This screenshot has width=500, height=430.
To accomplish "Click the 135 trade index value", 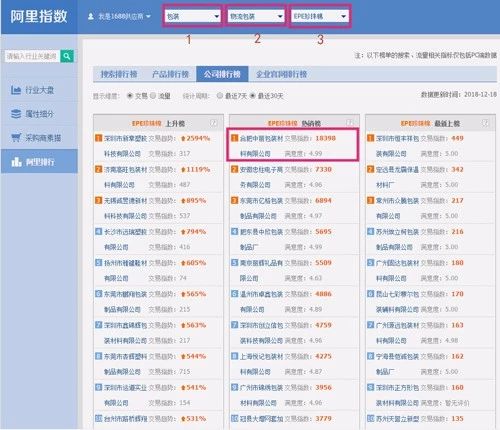I will [x=457, y=419].
